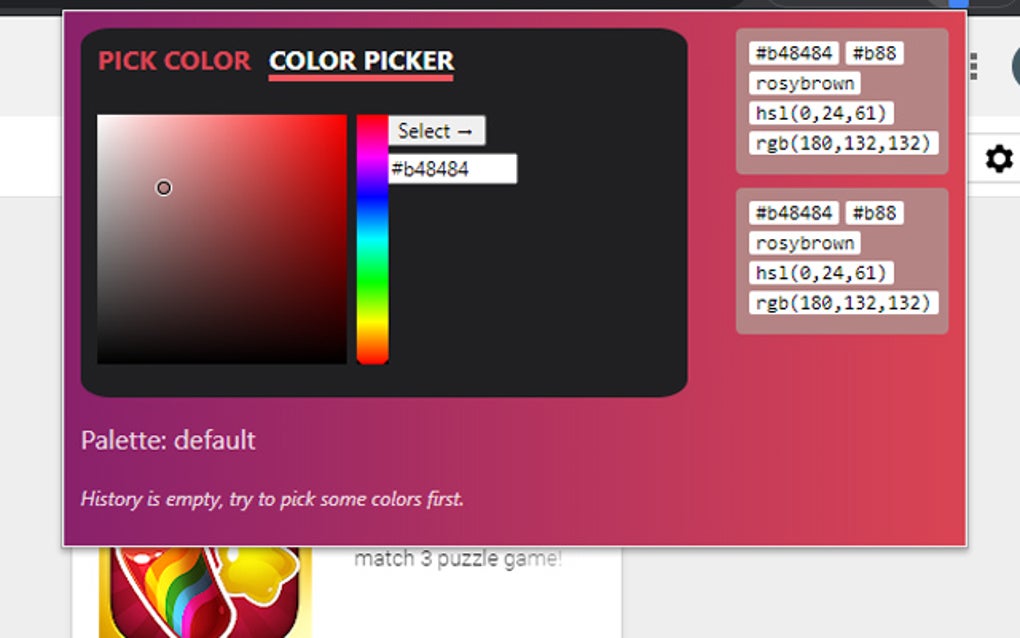The image size is (1020, 638).
Task: Copy the hsl(0,24,61) value chip
Action: point(818,113)
